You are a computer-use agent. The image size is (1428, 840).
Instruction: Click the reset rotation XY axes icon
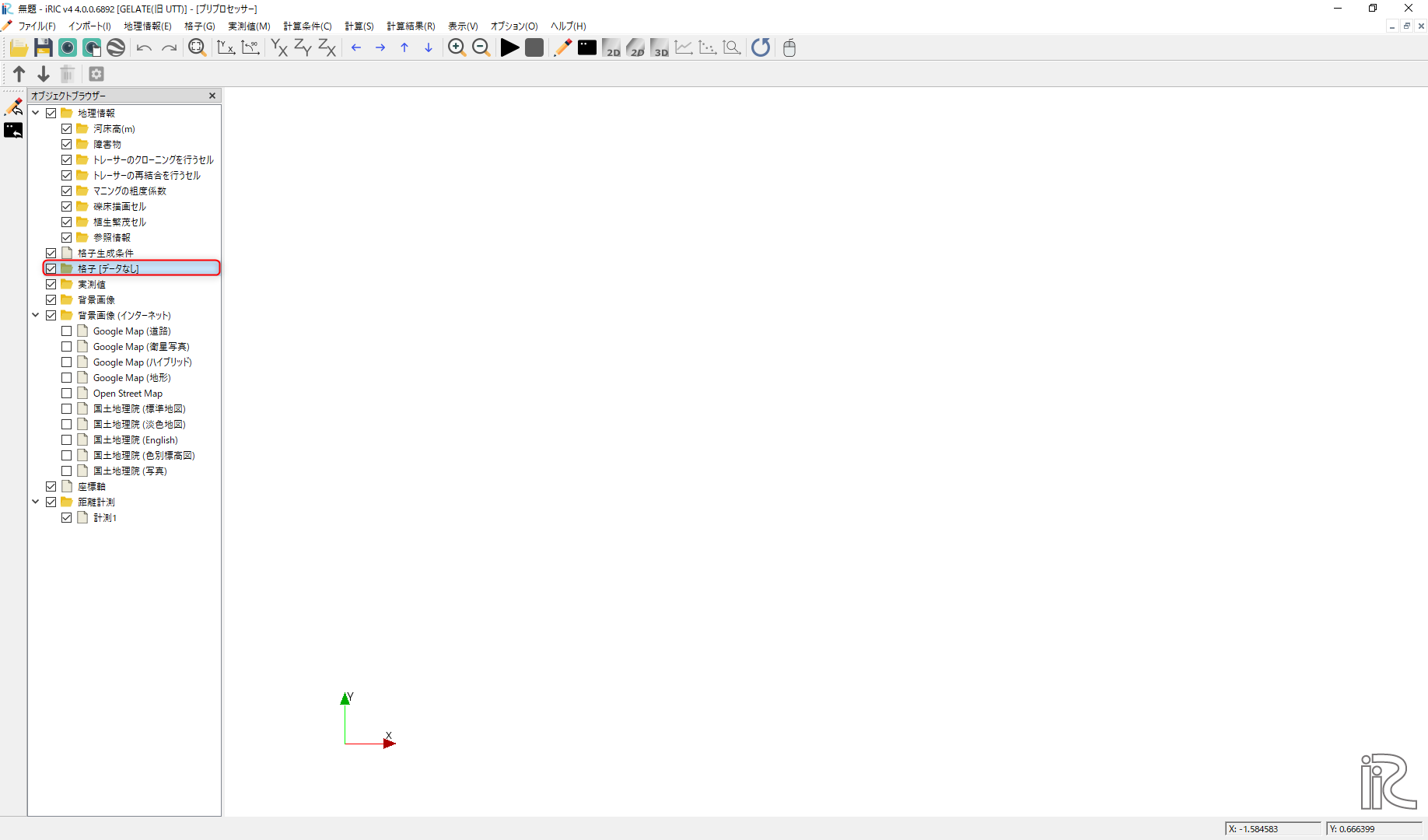(x=226, y=48)
